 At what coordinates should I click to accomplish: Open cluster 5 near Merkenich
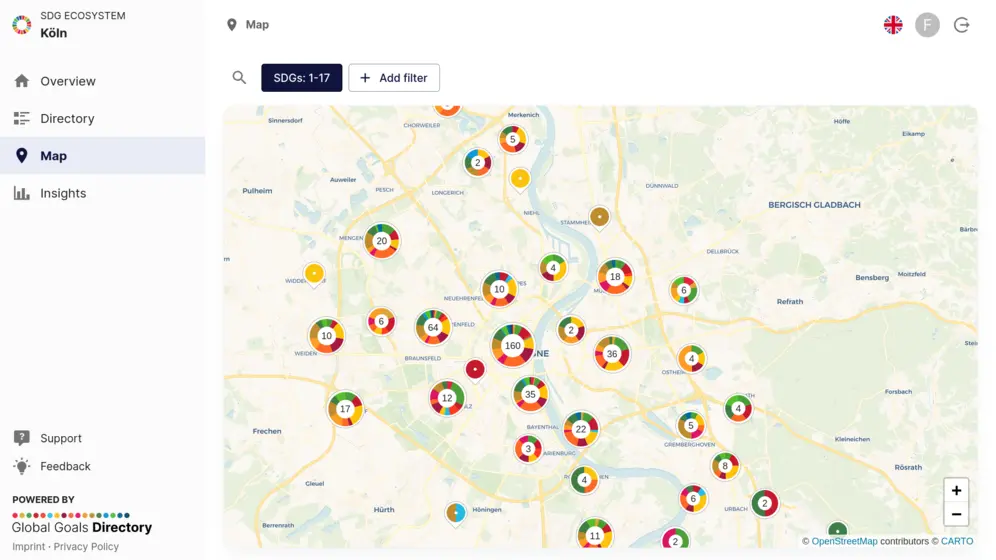[513, 140]
